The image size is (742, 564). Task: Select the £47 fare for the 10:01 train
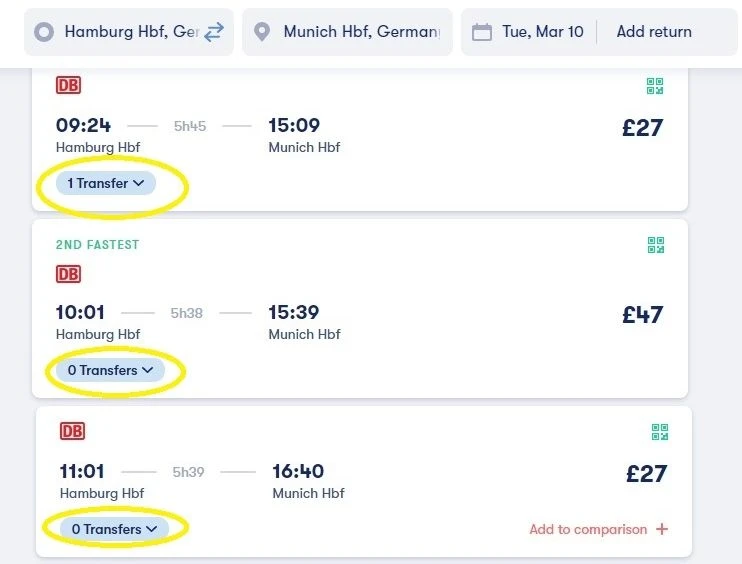[643, 315]
